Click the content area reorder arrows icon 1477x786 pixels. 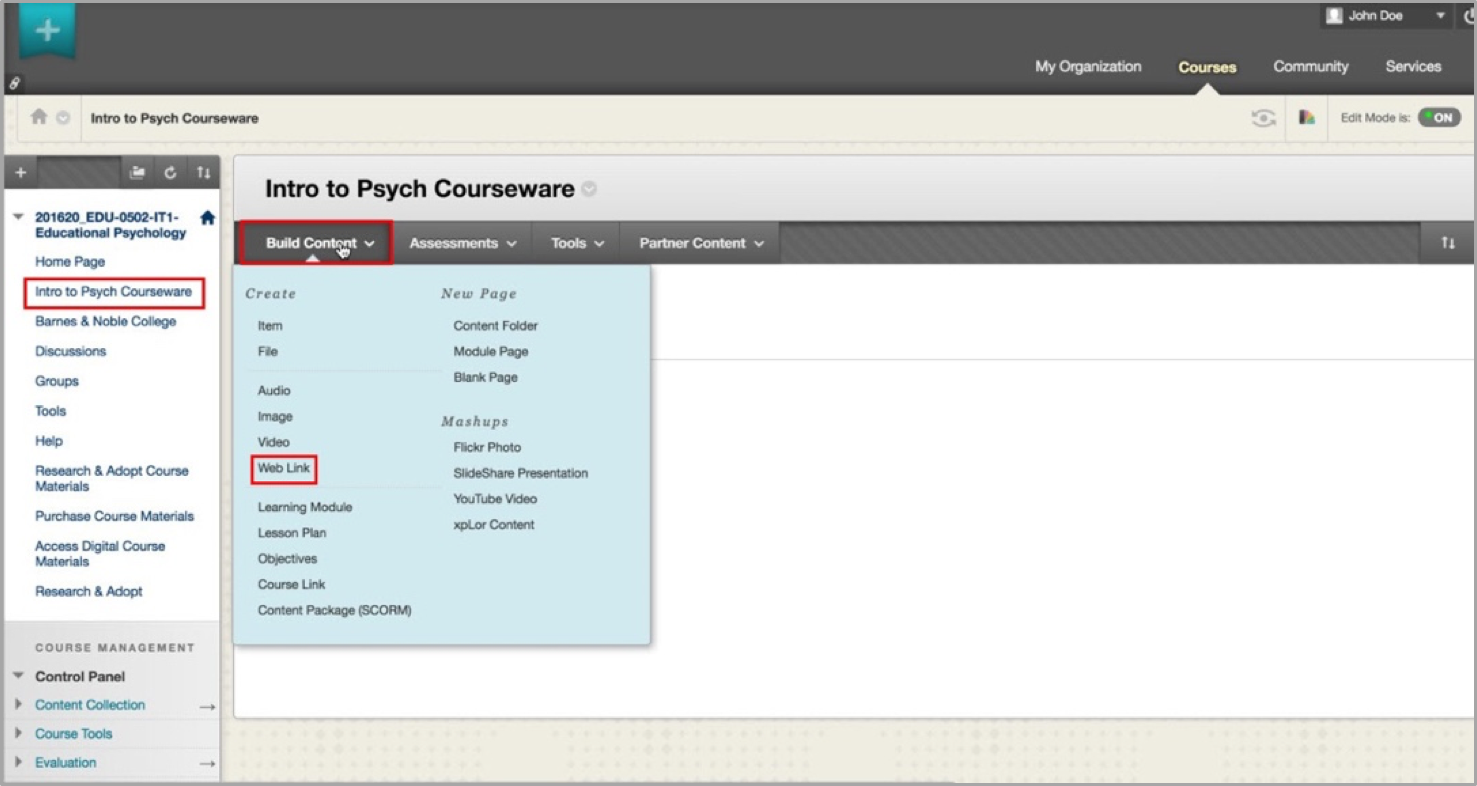coord(1447,243)
